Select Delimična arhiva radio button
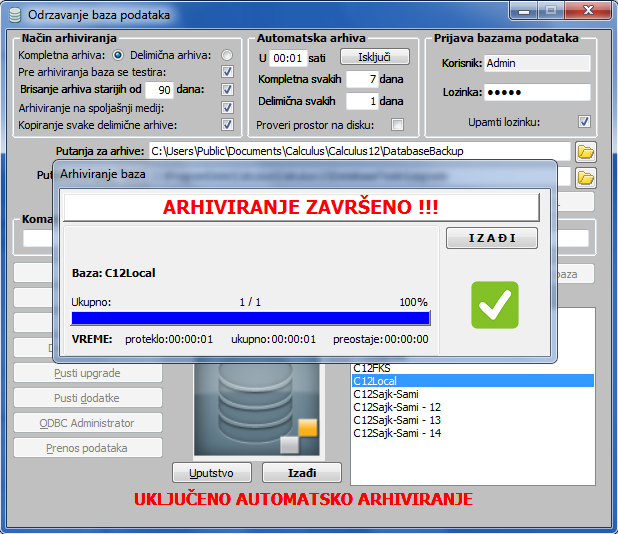 click(227, 55)
